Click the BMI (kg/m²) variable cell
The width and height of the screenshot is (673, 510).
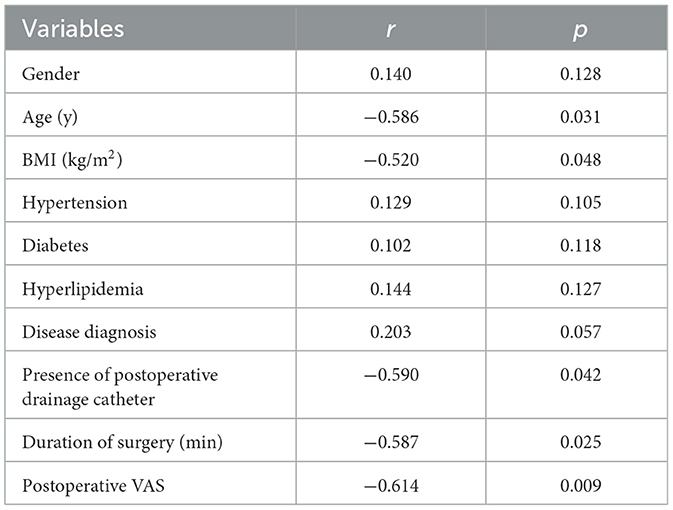pyautogui.click(x=66, y=159)
